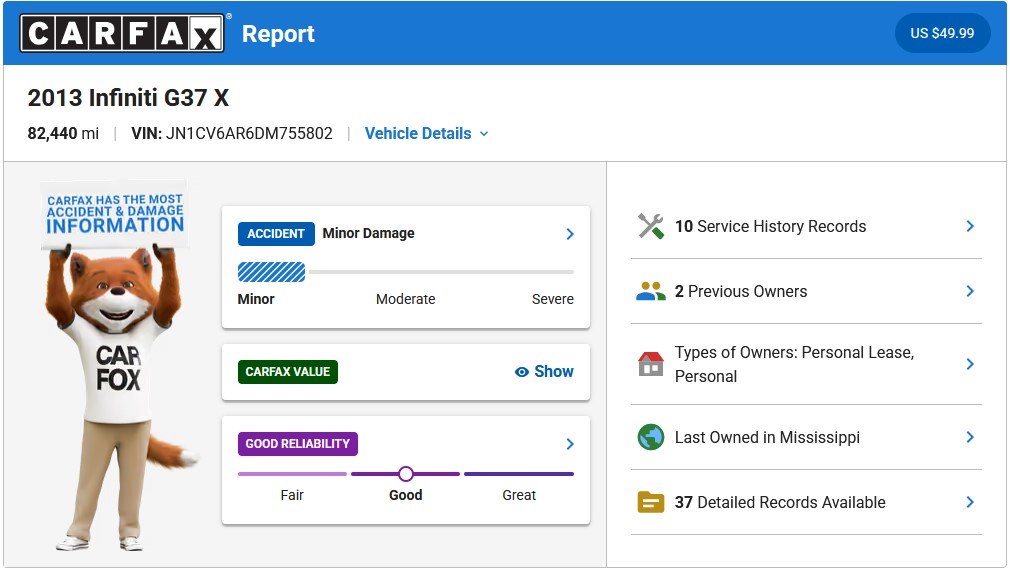Click the Car Fox accident information sign
This screenshot has height=568, width=1010.
[x=115, y=214]
